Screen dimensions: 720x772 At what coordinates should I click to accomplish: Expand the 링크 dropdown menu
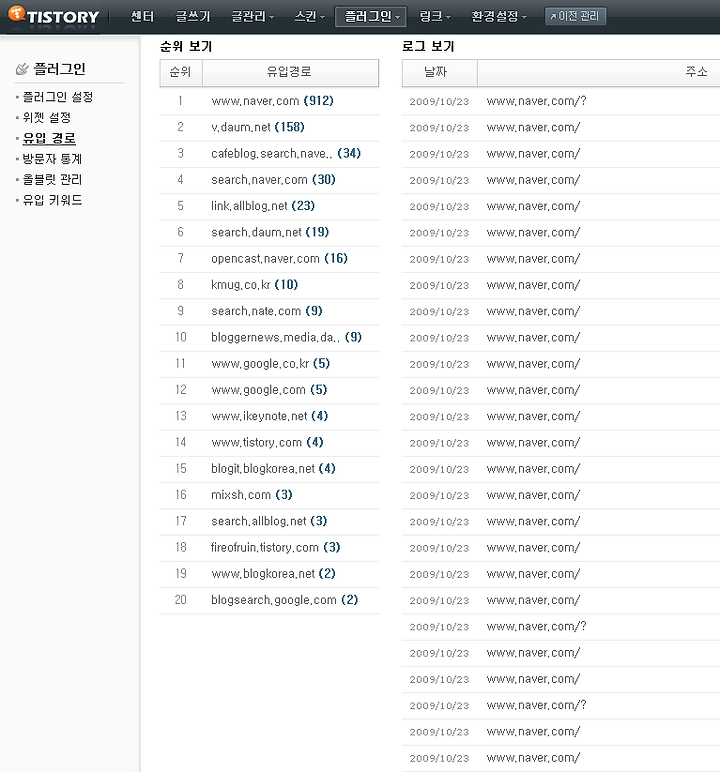click(x=435, y=16)
